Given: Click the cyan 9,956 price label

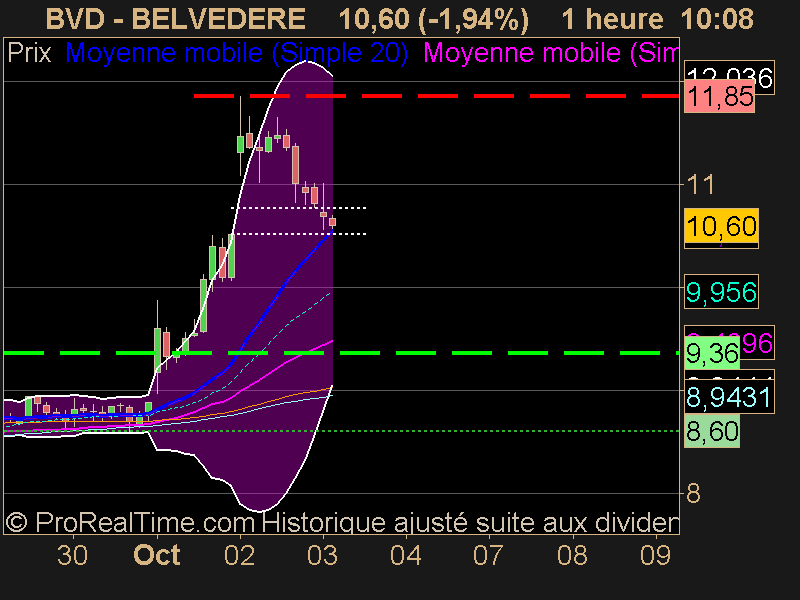Looking at the screenshot, I should coord(721,292).
